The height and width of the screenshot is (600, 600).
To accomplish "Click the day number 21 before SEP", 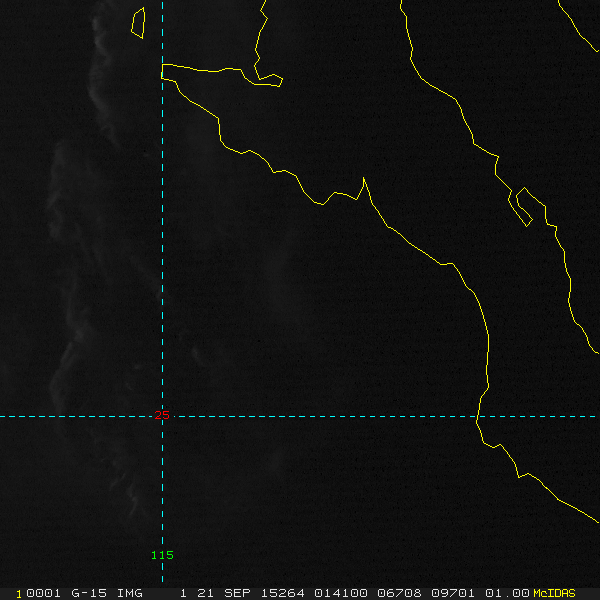I will click(x=205, y=593).
